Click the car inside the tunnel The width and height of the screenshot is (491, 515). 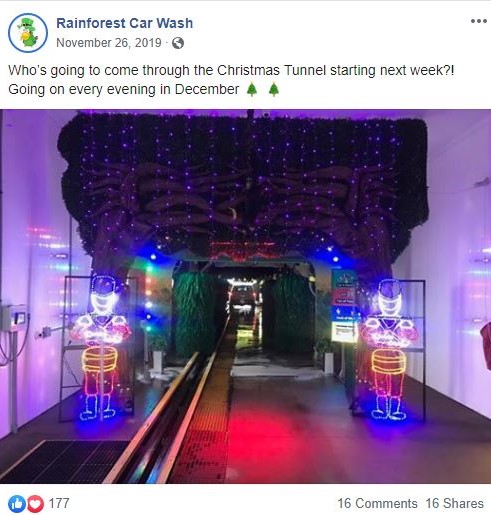(x=244, y=300)
